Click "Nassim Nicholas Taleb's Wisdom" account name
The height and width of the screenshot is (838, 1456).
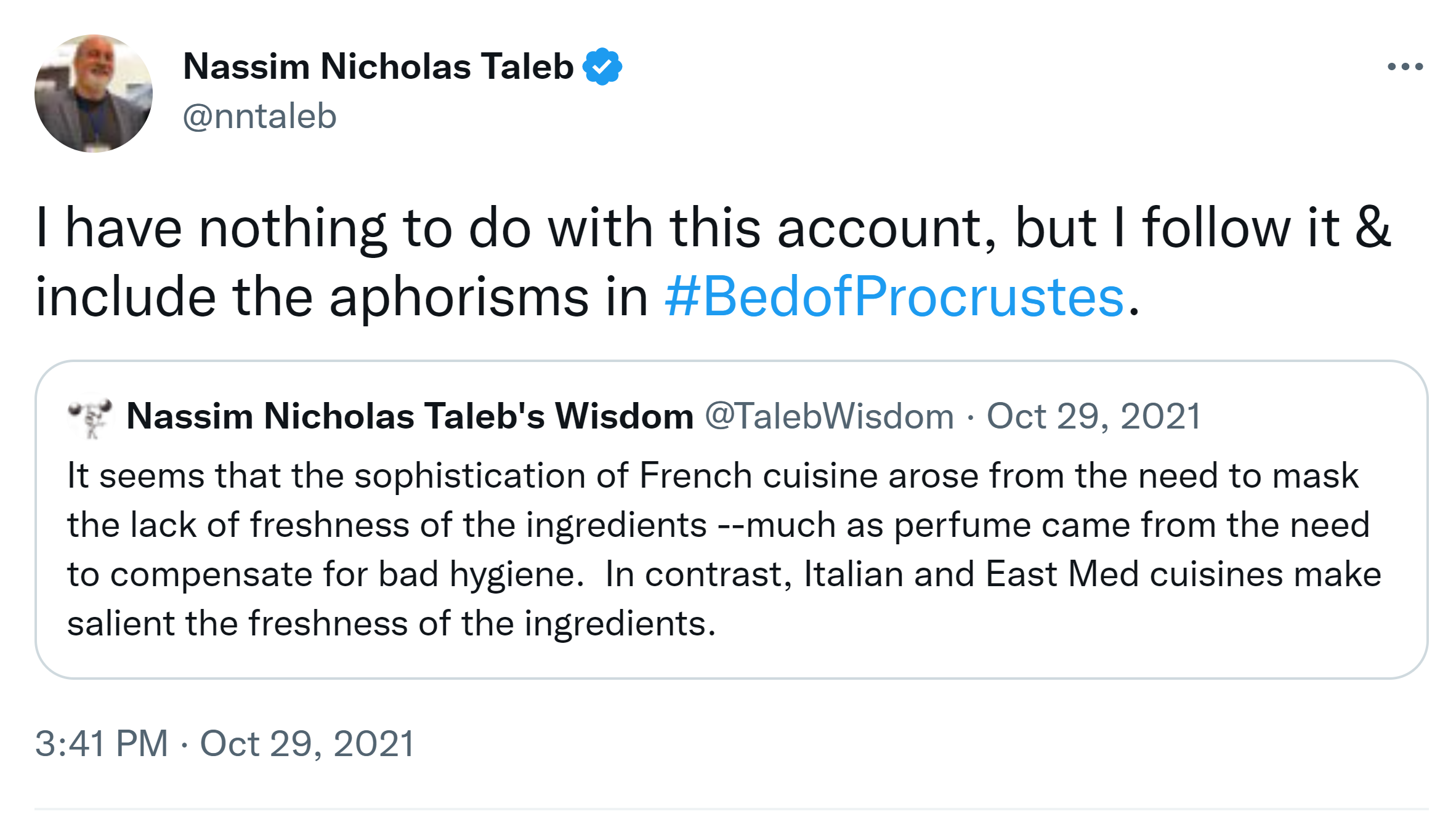[410, 416]
